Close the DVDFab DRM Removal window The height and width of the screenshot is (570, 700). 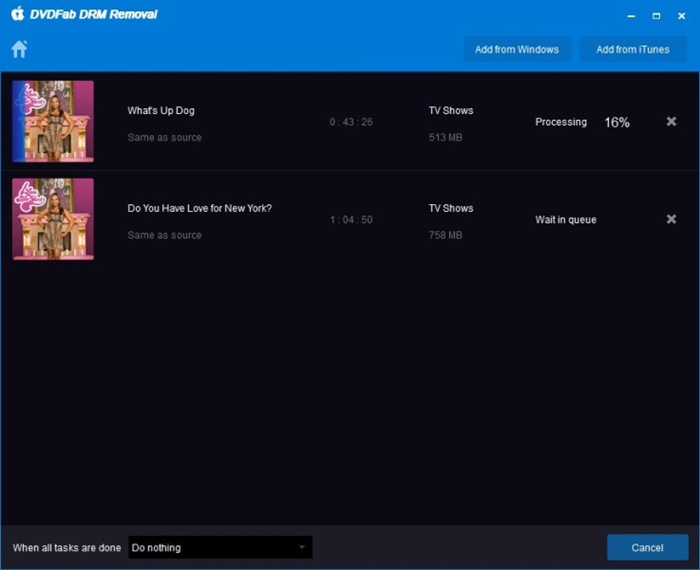pyautogui.click(x=681, y=16)
